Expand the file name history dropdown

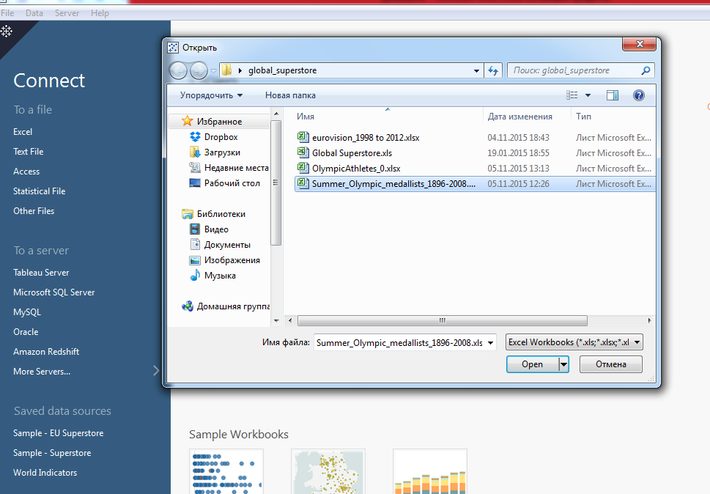tap(490, 343)
